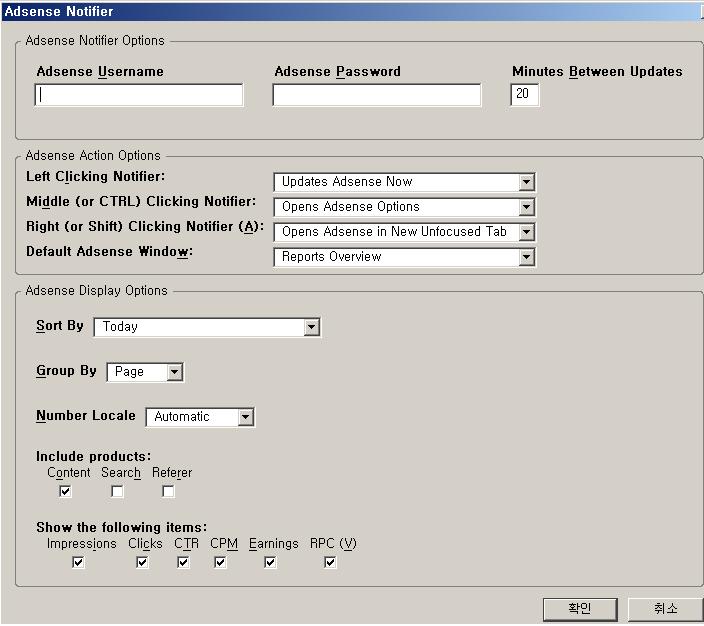704x626 pixels.
Task: Focus the Adsense Password field
Action: coord(376,95)
